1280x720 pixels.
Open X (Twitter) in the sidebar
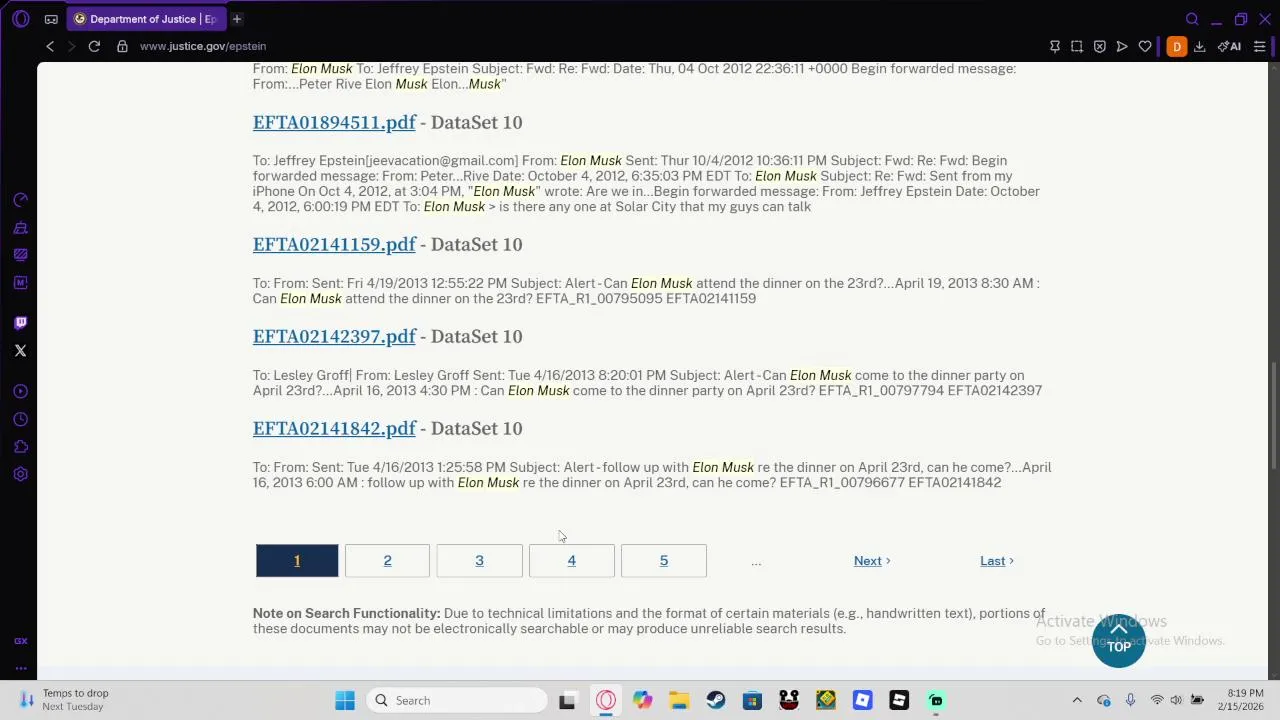tap(20, 351)
